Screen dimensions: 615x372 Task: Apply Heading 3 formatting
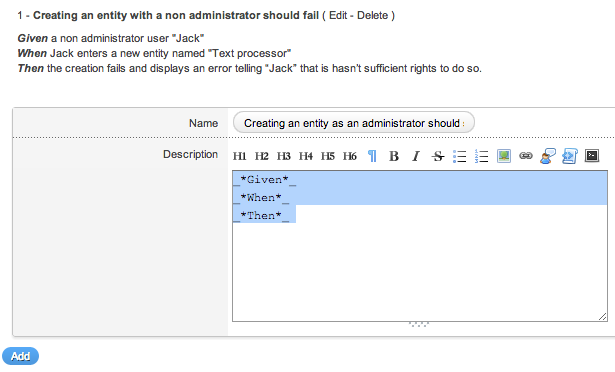pyautogui.click(x=283, y=156)
